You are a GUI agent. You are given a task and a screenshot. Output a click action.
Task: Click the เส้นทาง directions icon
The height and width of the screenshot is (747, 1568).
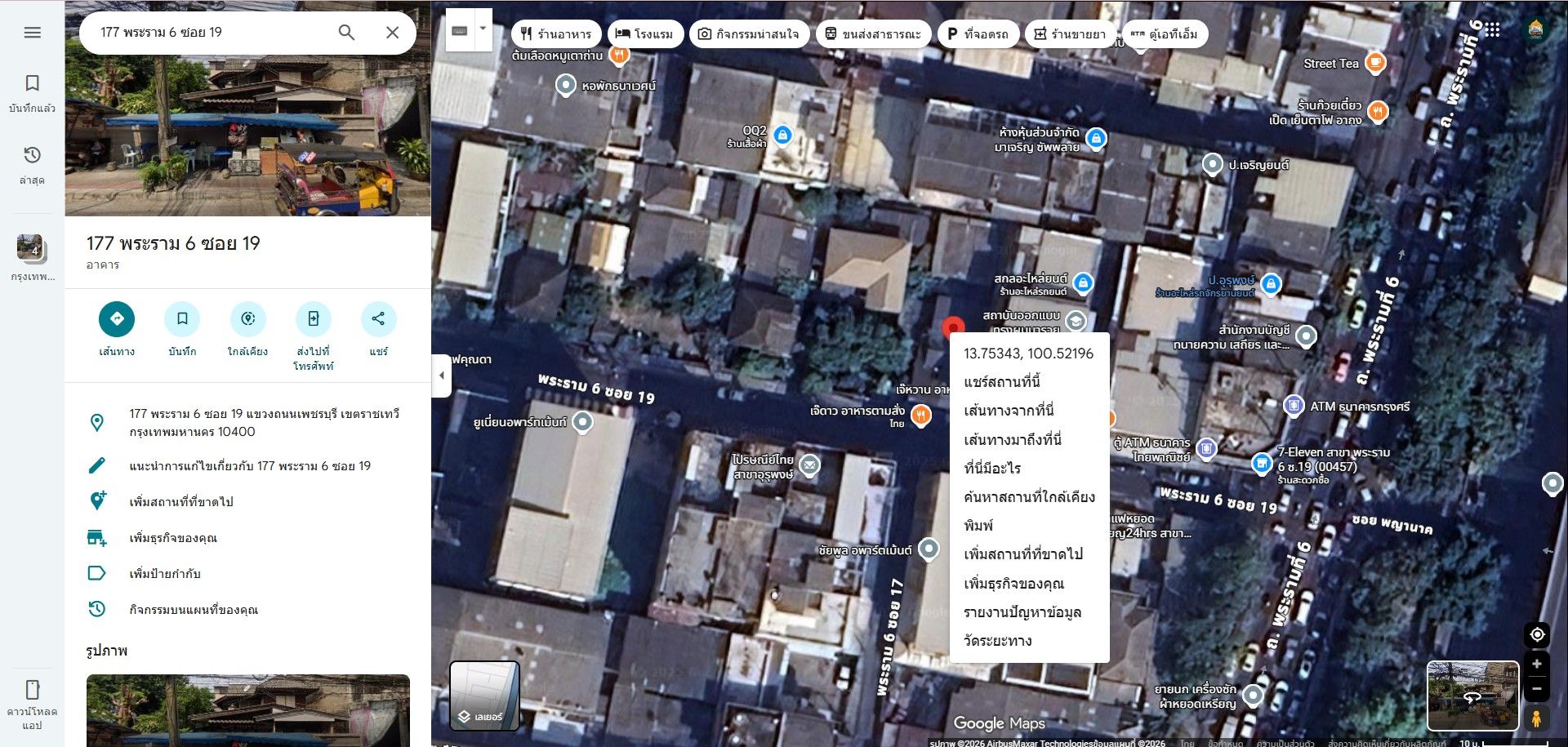117,318
